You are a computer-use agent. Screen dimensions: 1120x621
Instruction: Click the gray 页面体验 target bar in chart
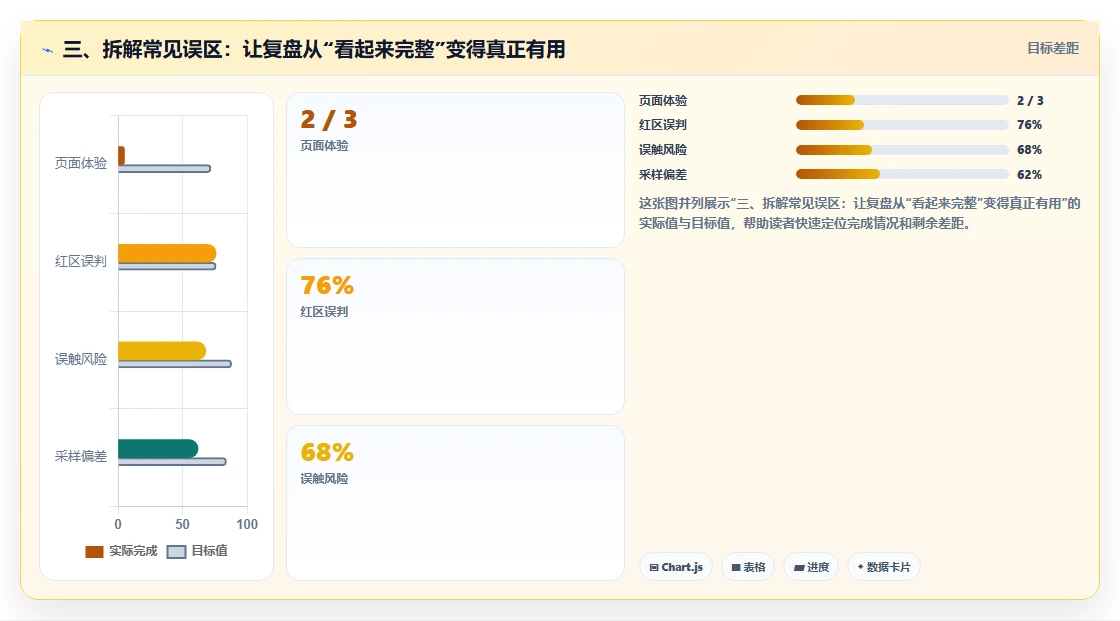point(164,169)
